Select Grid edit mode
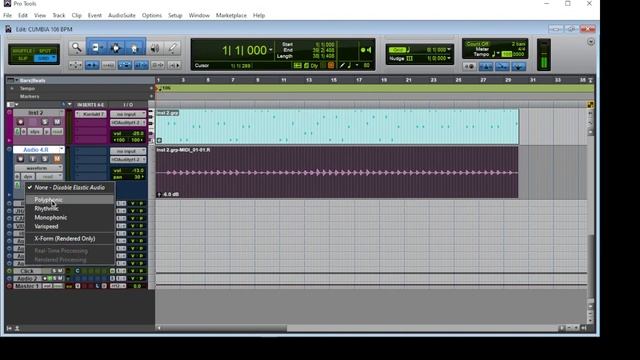 (x=45, y=58)
